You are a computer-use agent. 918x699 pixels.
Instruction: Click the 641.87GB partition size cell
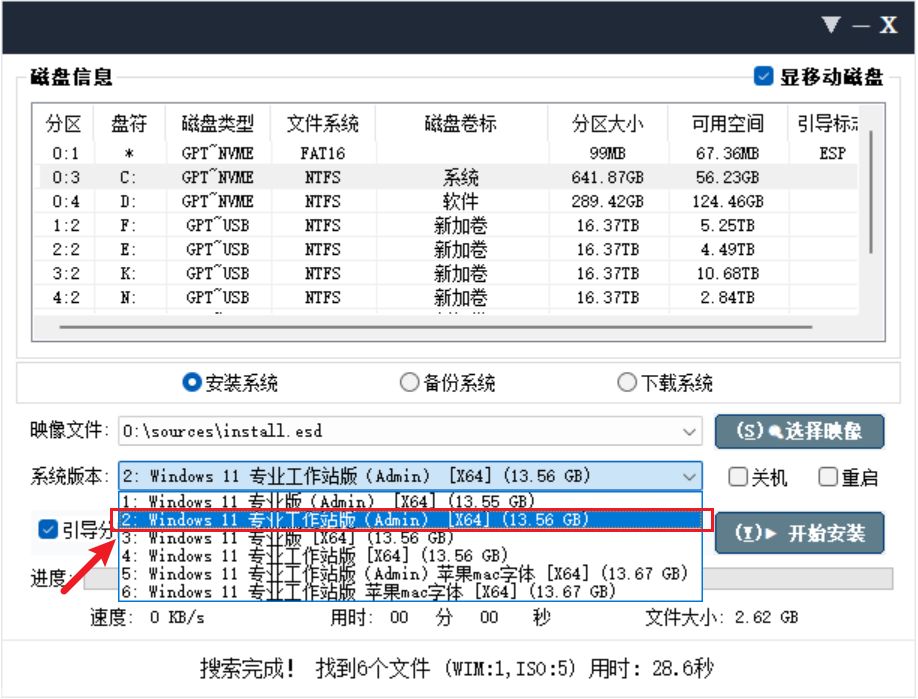pos(608,177)
